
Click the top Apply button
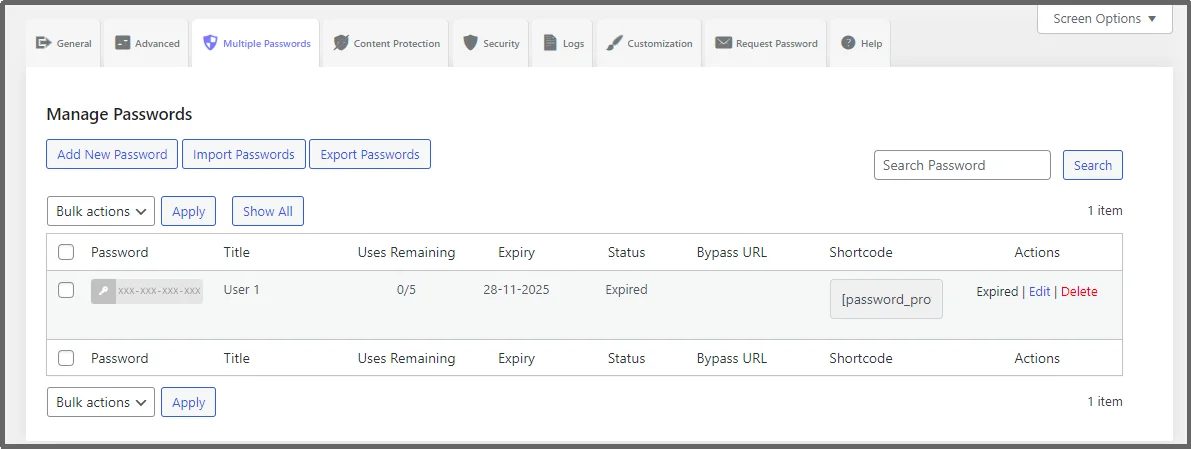(188, 211)
